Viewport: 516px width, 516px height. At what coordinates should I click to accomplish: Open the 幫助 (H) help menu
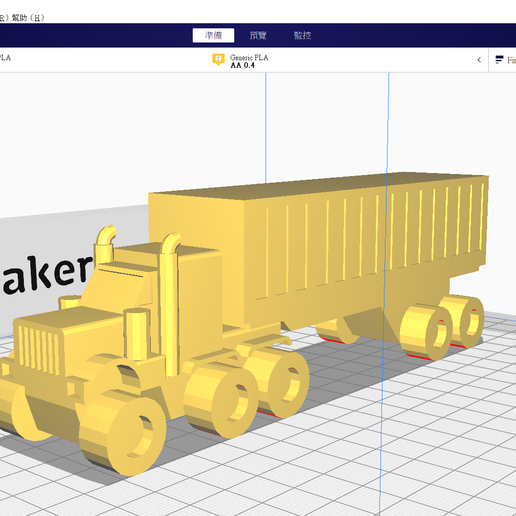point(28,18)
